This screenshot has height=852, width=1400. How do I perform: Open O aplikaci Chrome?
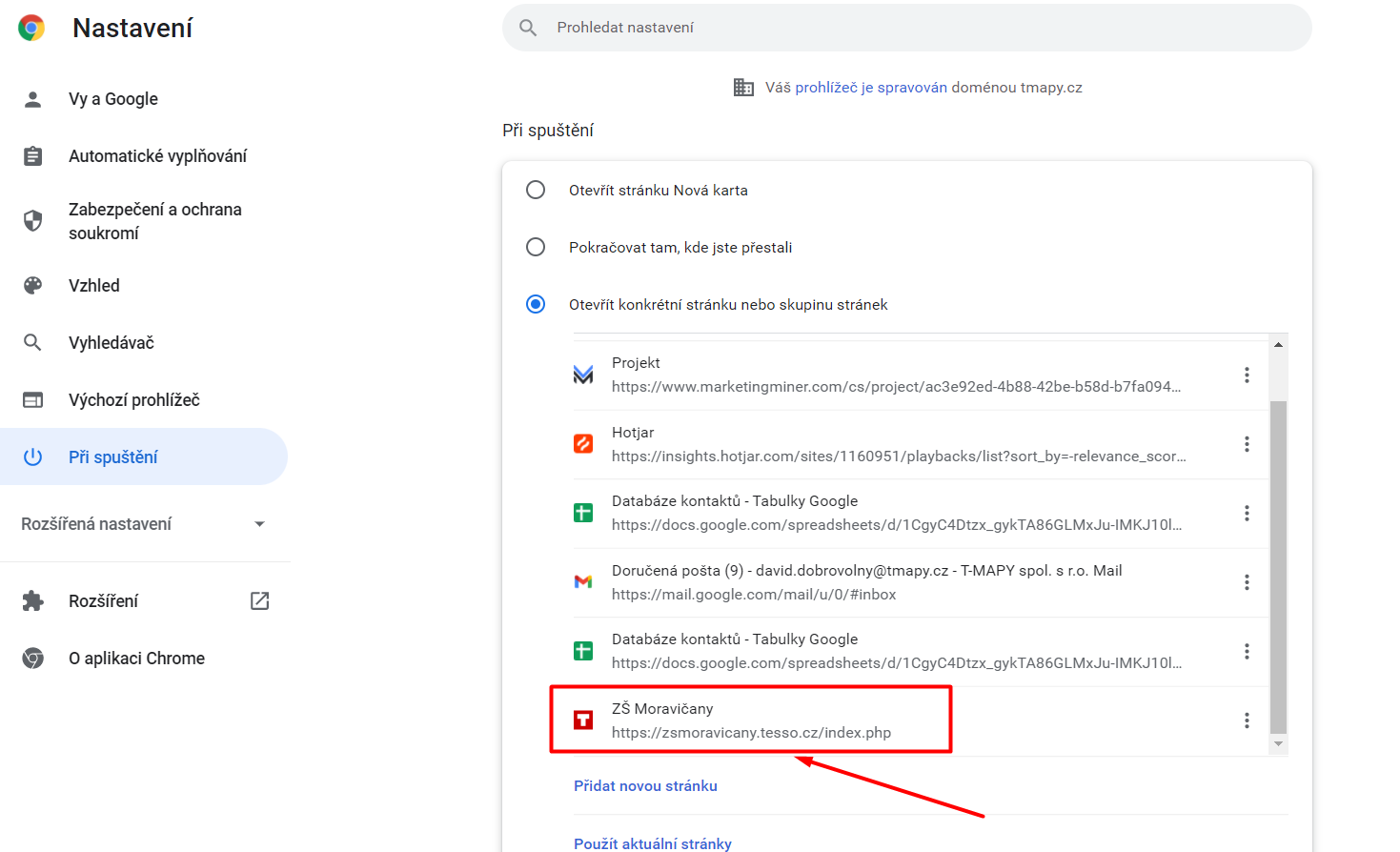coord(144,659)
